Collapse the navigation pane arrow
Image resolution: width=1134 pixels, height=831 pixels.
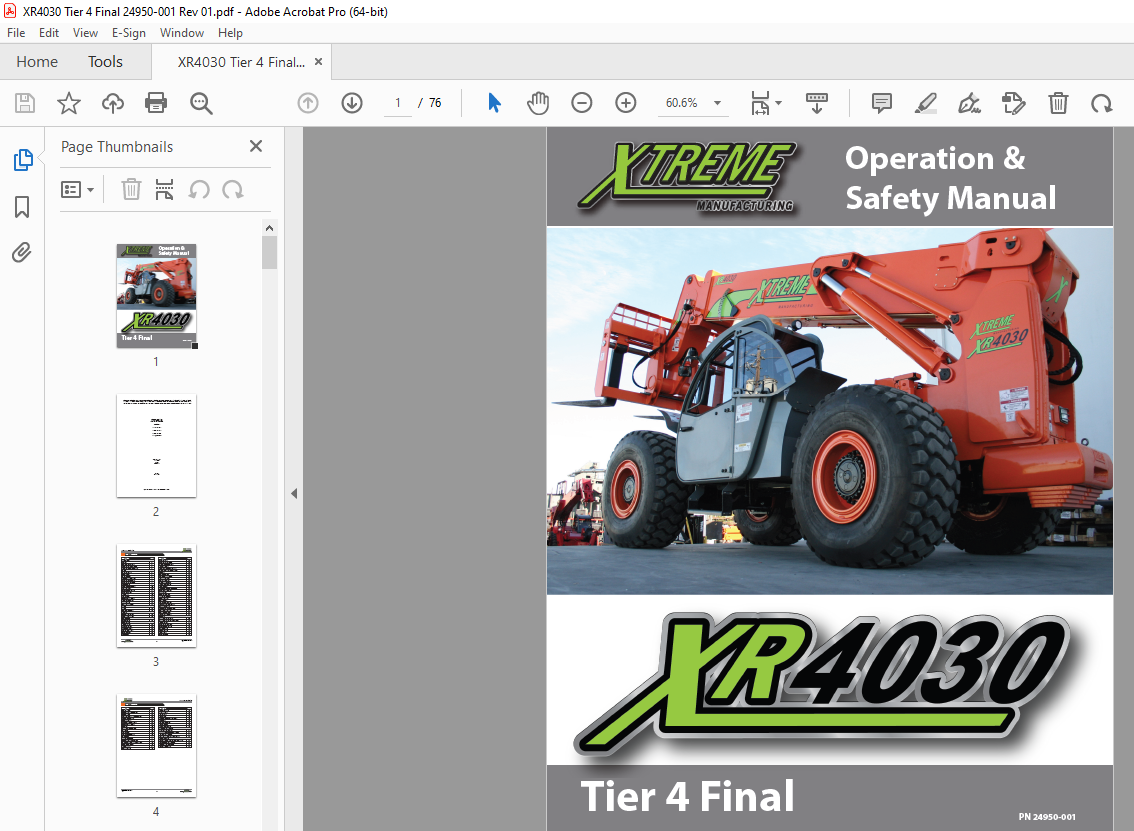(294, 493)
